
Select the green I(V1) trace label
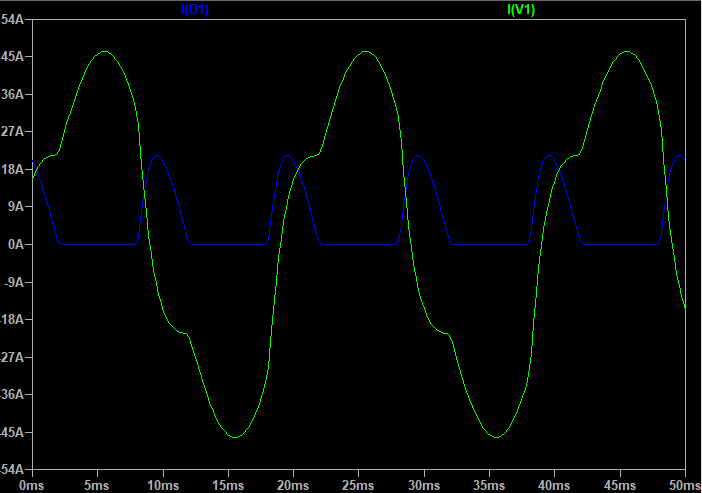[x=521, y=9]
